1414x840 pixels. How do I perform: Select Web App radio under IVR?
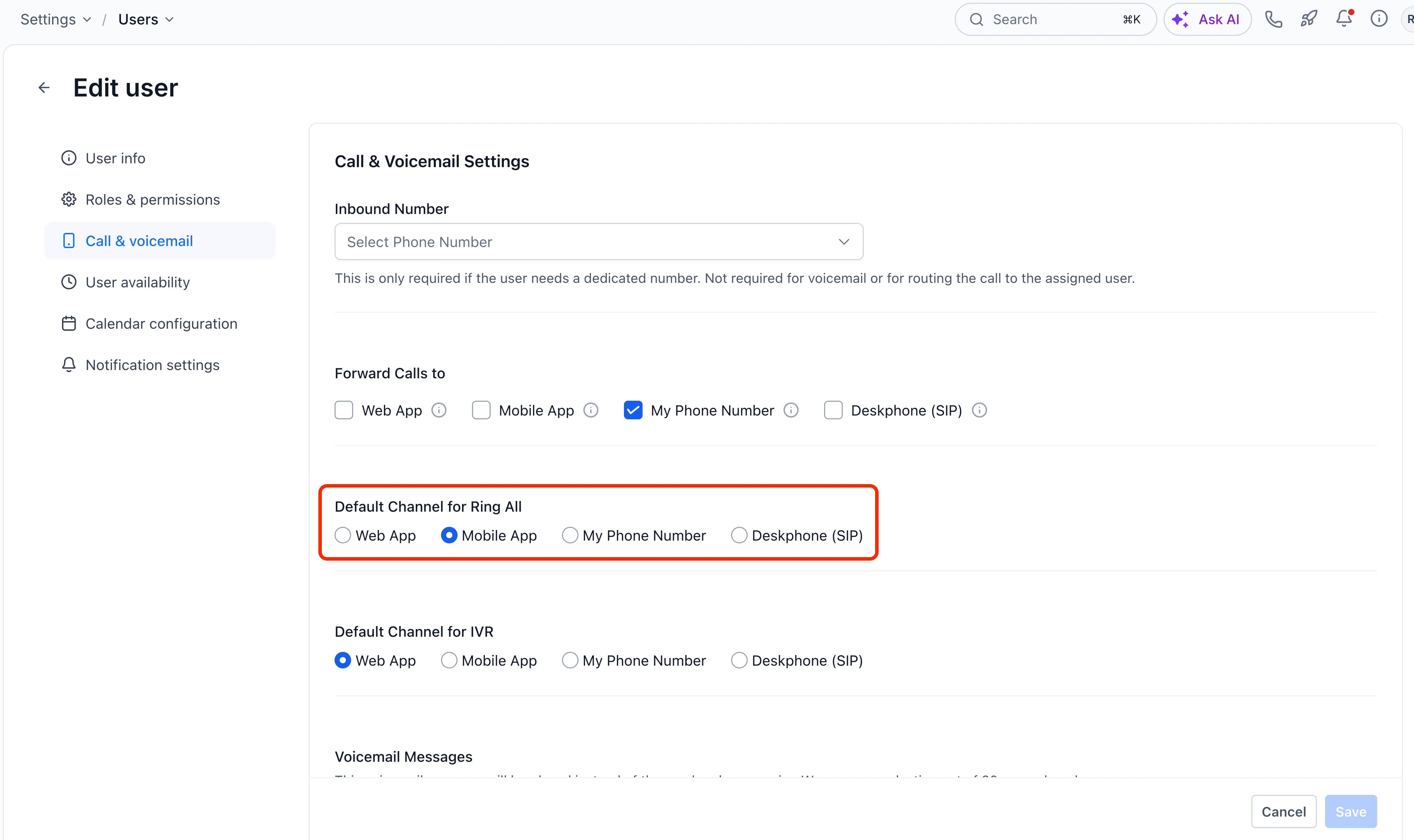342,660
